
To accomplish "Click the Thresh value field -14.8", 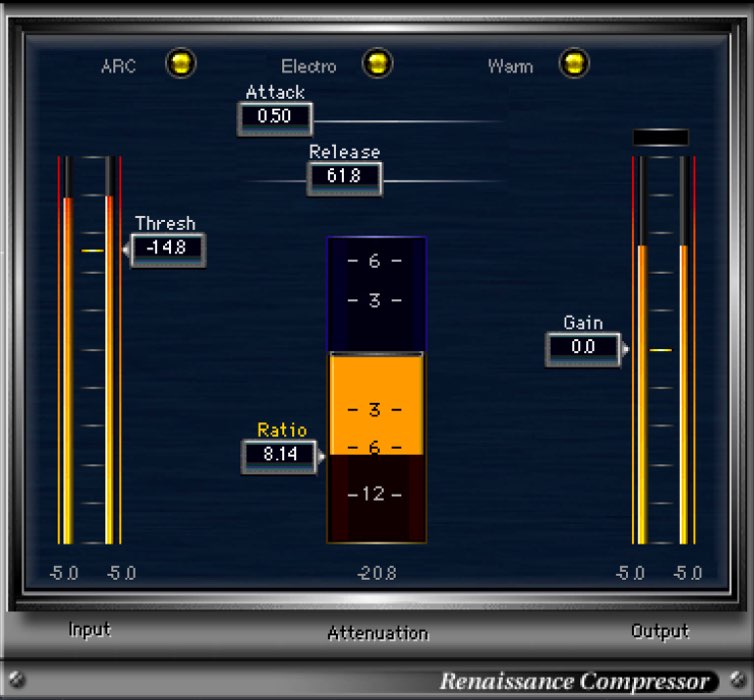I will pos(168,250).
